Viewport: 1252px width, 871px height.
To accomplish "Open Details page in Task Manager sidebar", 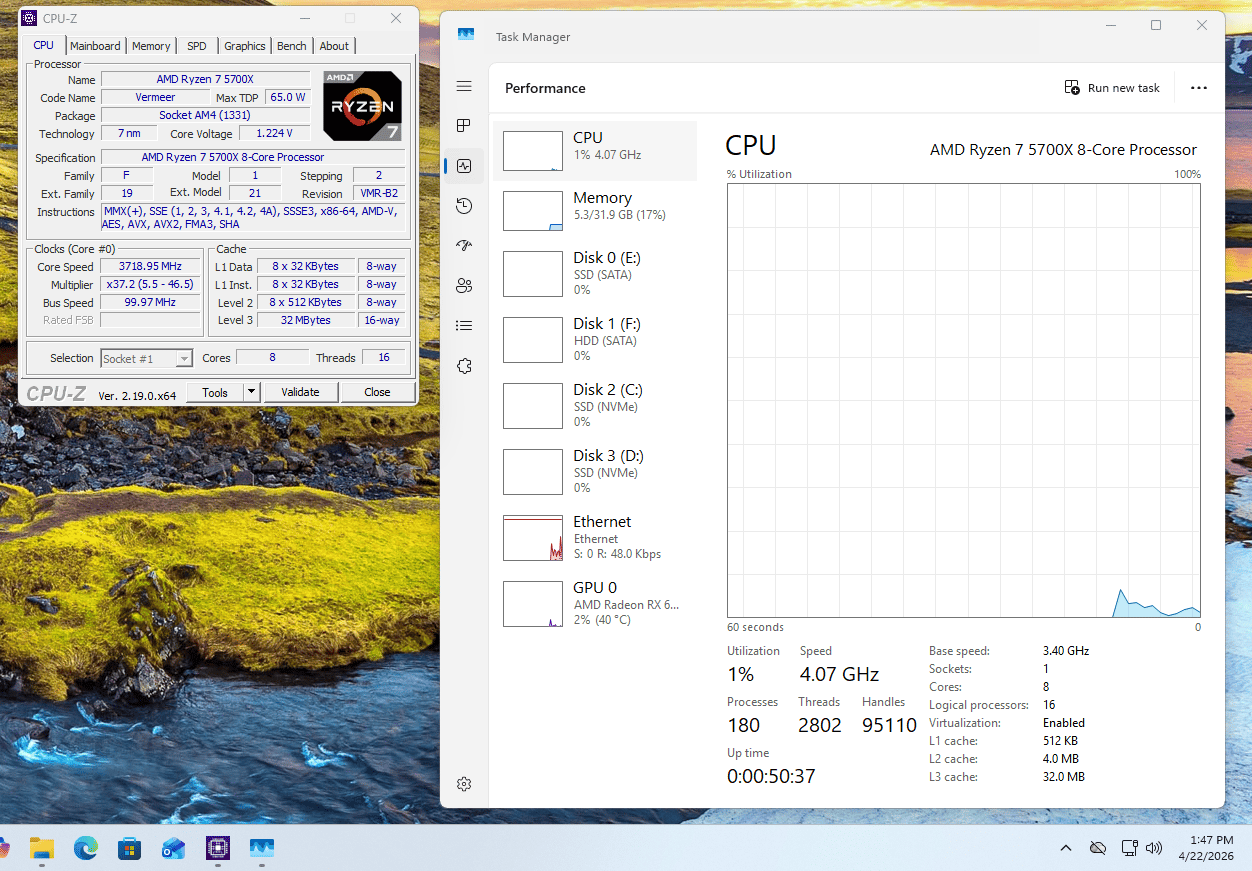I will [464, 326].
